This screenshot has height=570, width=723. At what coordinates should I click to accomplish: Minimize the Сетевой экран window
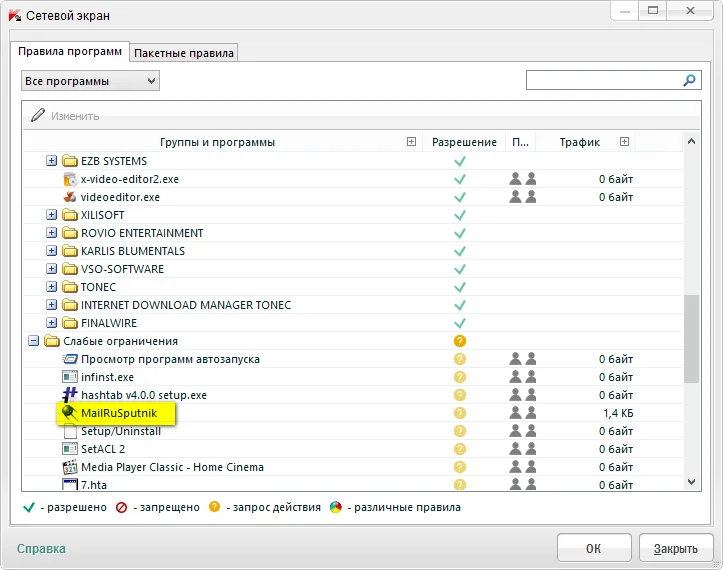[x=625, y=11]
